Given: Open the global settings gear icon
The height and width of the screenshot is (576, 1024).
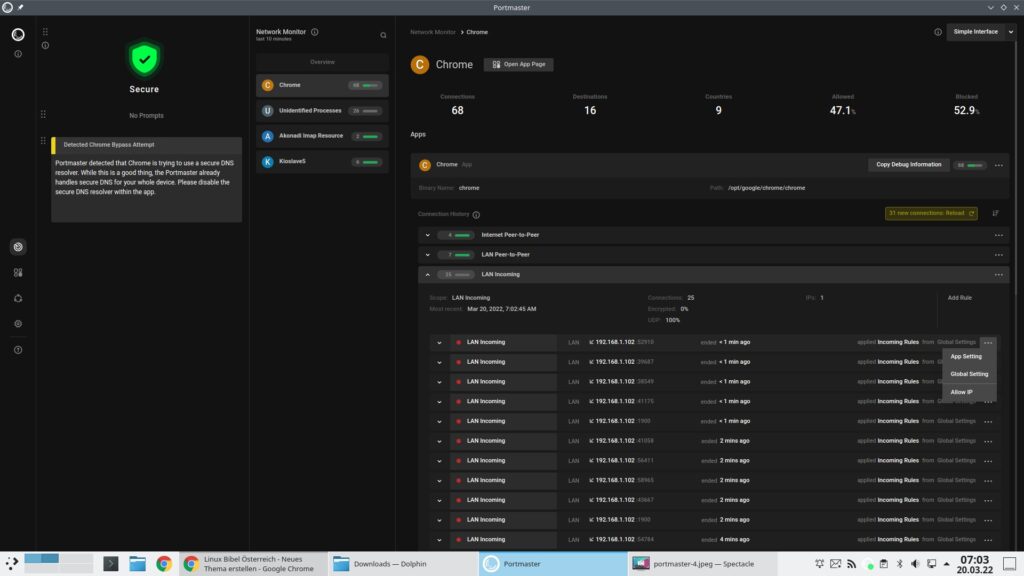Looking at the screenshot, I should (18, 324).
